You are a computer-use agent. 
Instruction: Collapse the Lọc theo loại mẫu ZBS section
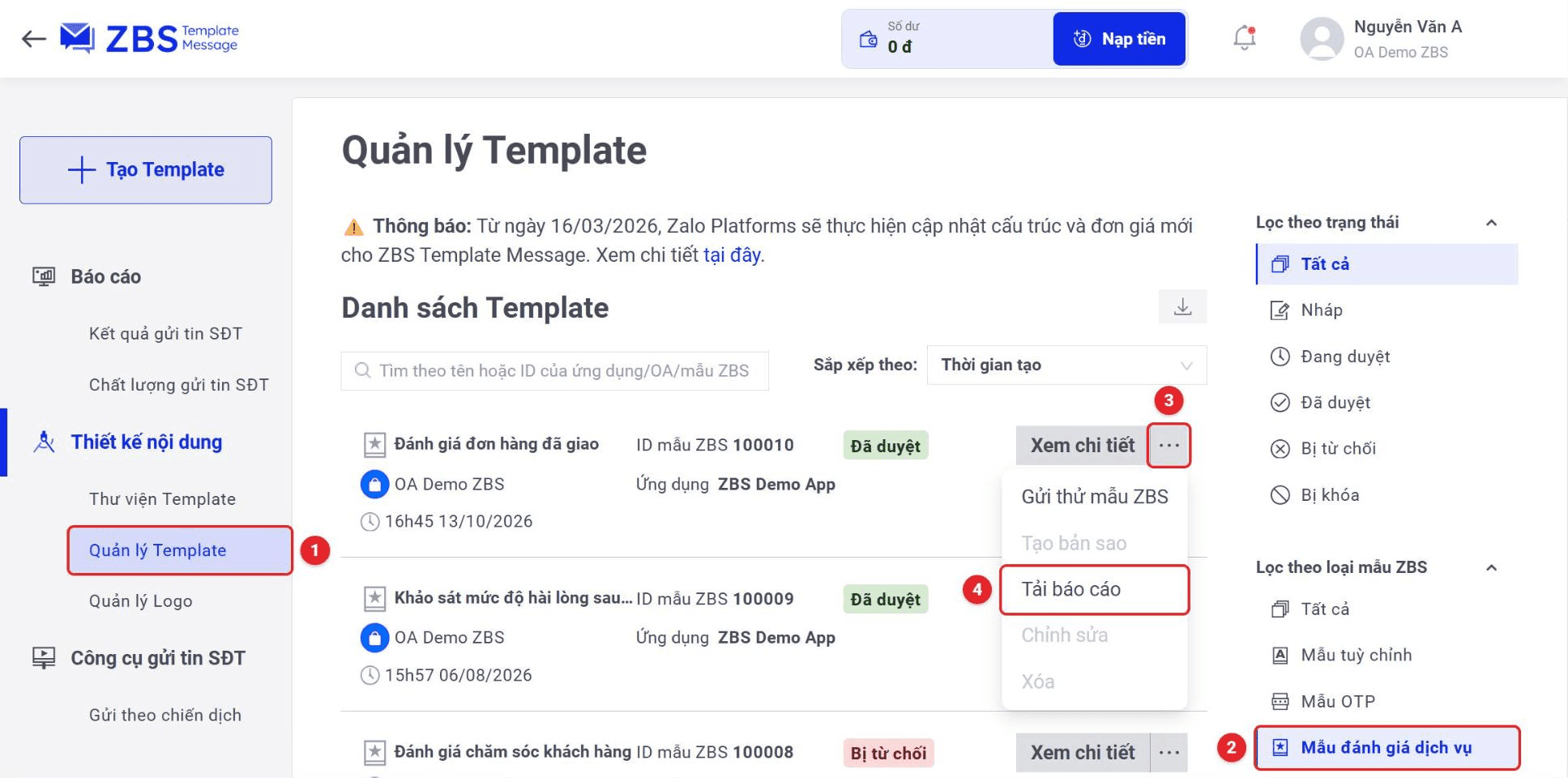coord(1491,568)
